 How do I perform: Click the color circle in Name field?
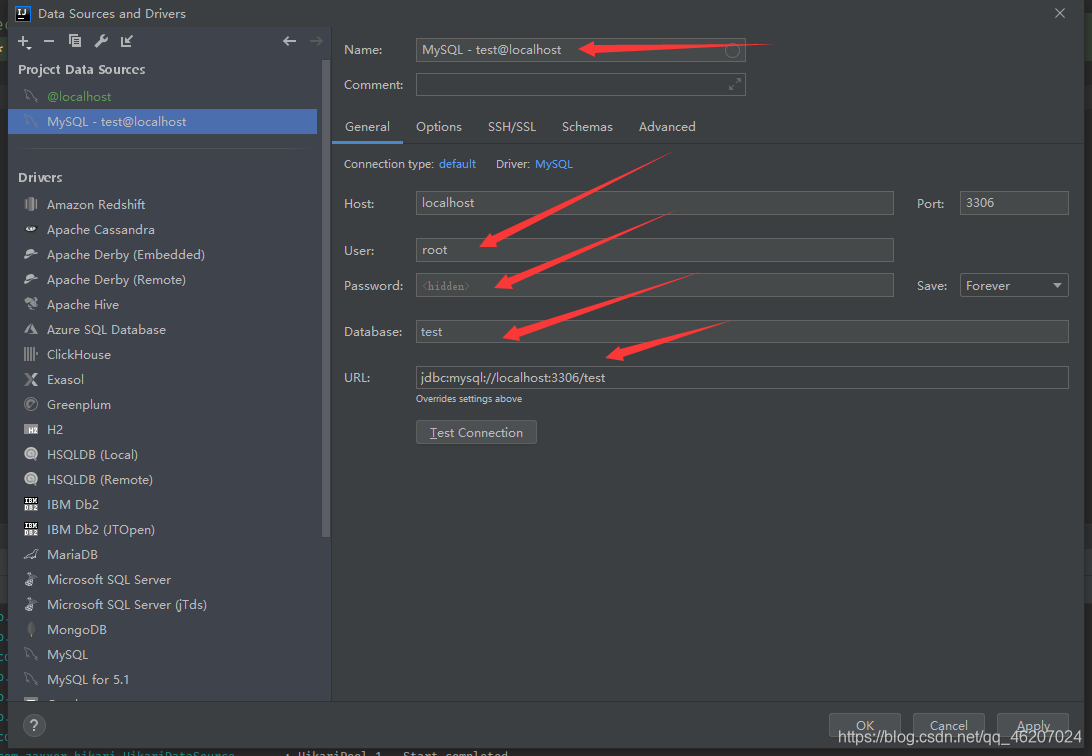[732, 50]
